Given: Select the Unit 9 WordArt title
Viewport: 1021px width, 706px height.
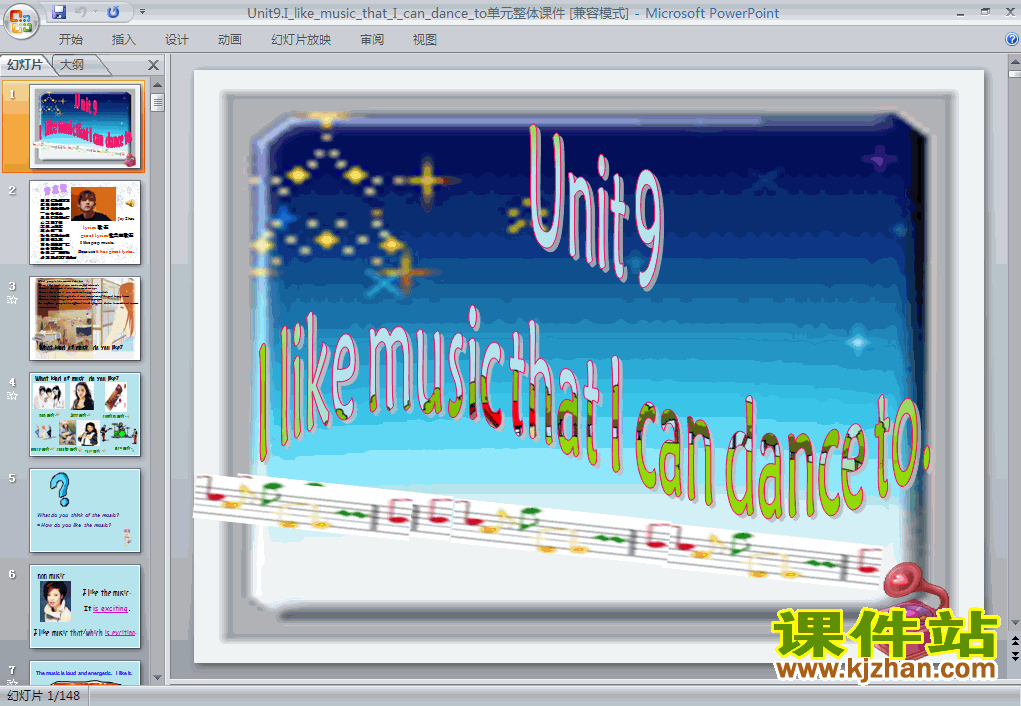Looking at the screenshot, I should (x=596, y=205).
